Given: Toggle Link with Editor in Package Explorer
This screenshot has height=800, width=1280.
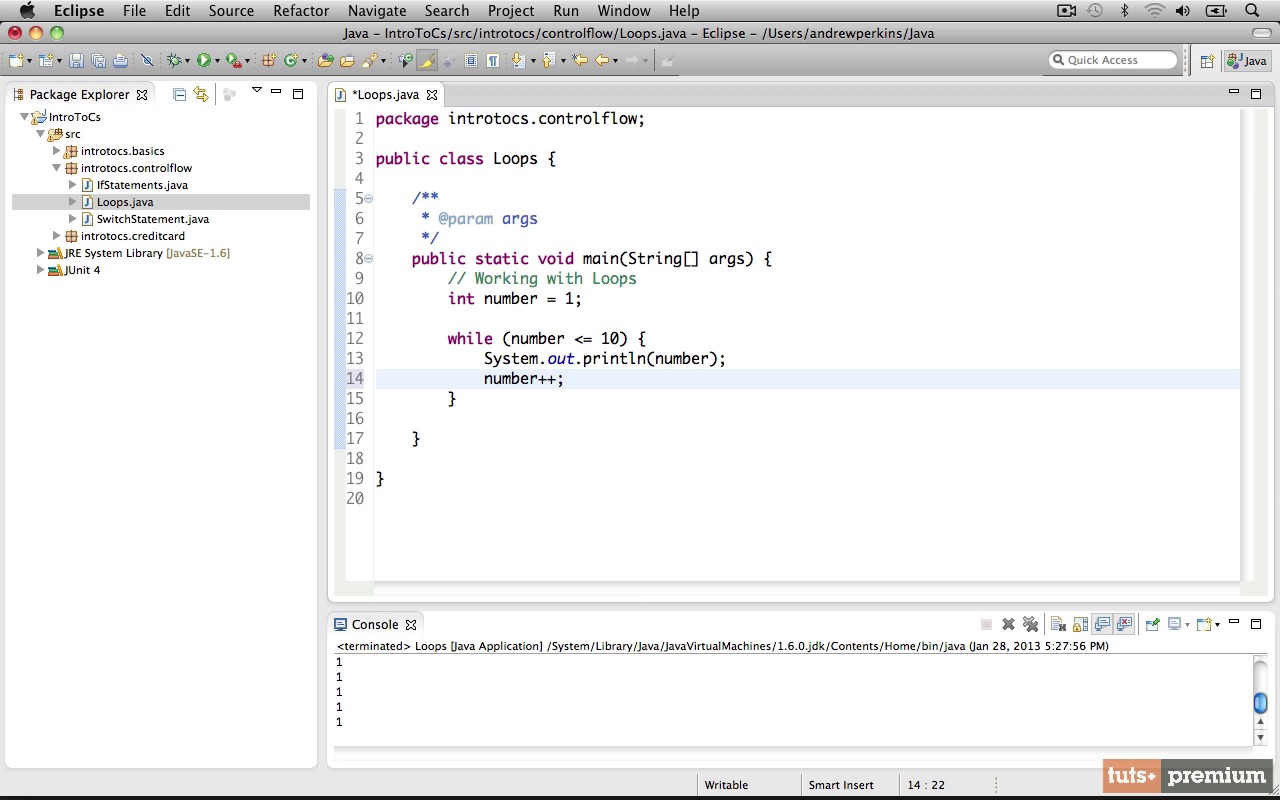Looking at the screenshot, I should pos(201,94).
